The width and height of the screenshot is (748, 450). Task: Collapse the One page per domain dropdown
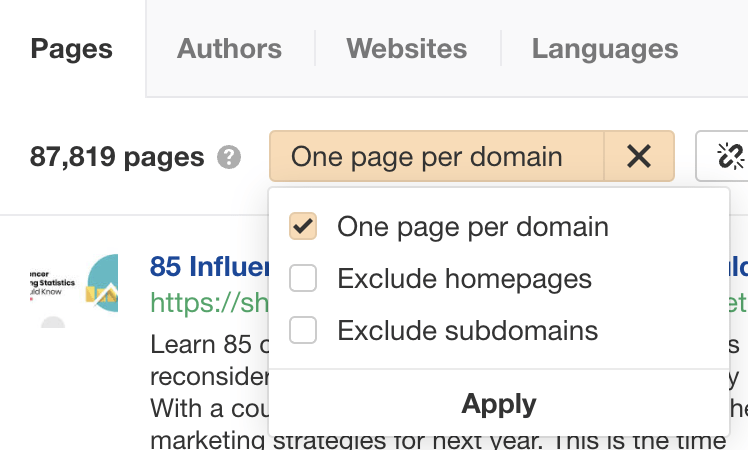tap(436, 156)
